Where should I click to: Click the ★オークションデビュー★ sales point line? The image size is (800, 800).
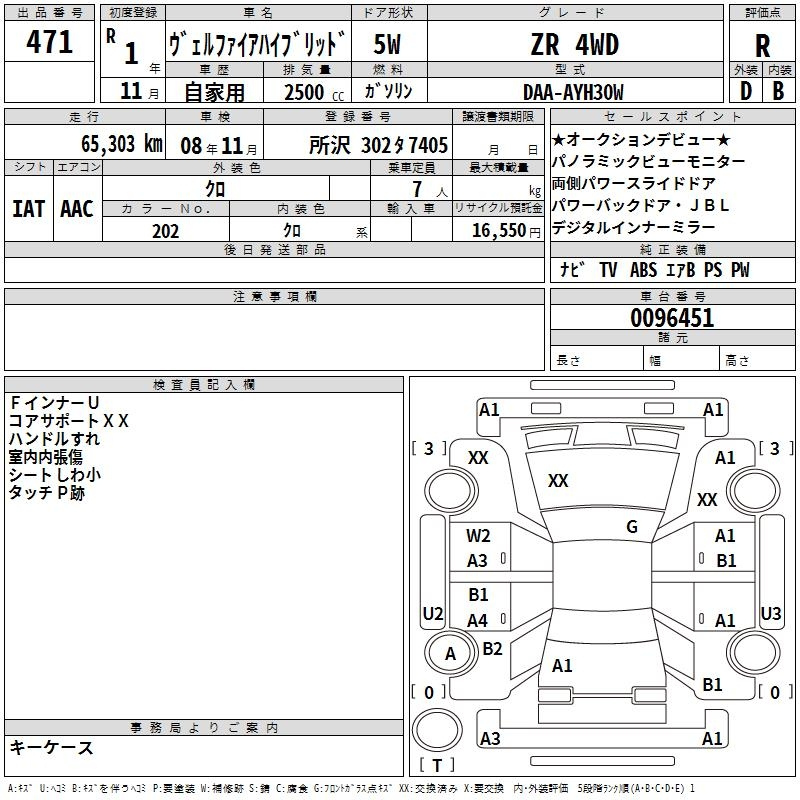[x=641, y=139]
